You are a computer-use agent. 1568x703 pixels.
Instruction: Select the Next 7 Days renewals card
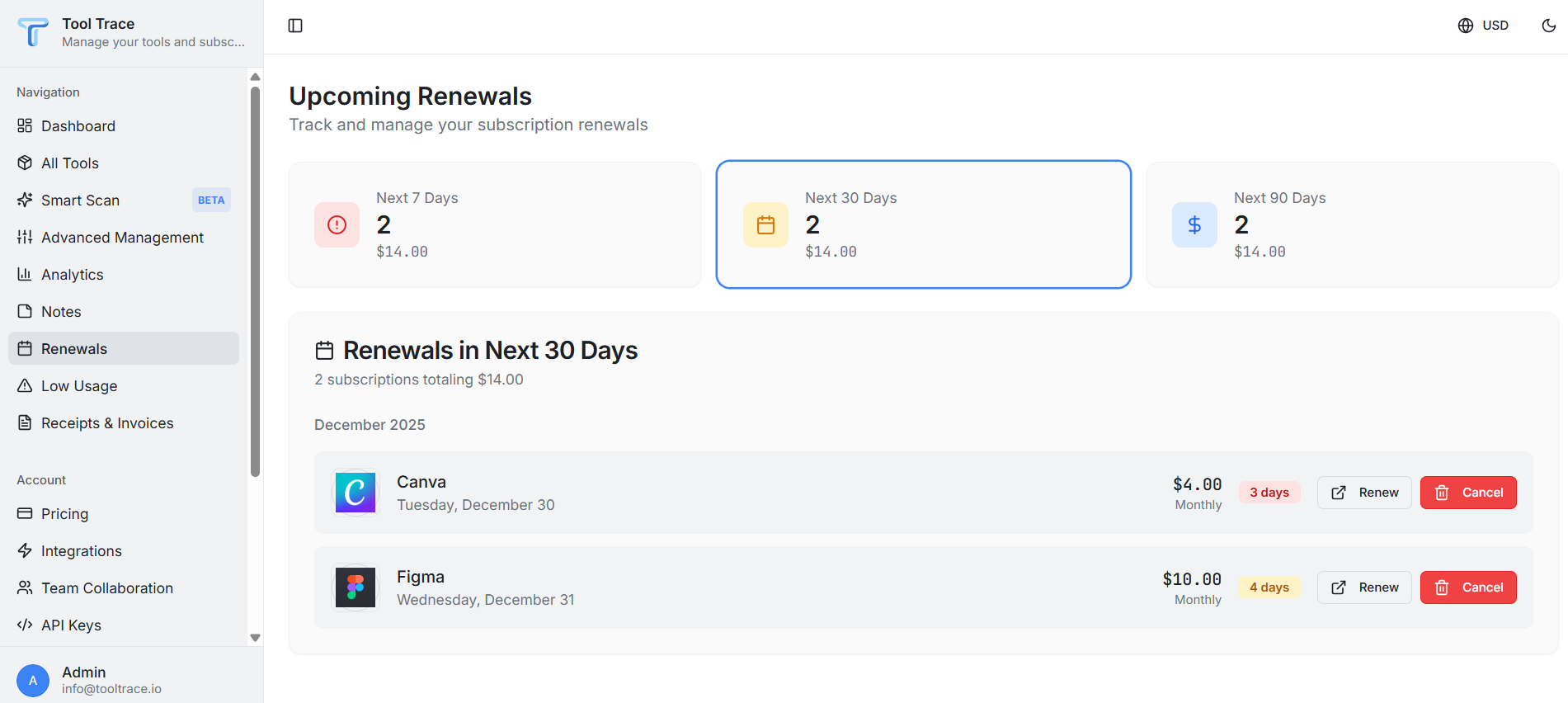(495, 224)
